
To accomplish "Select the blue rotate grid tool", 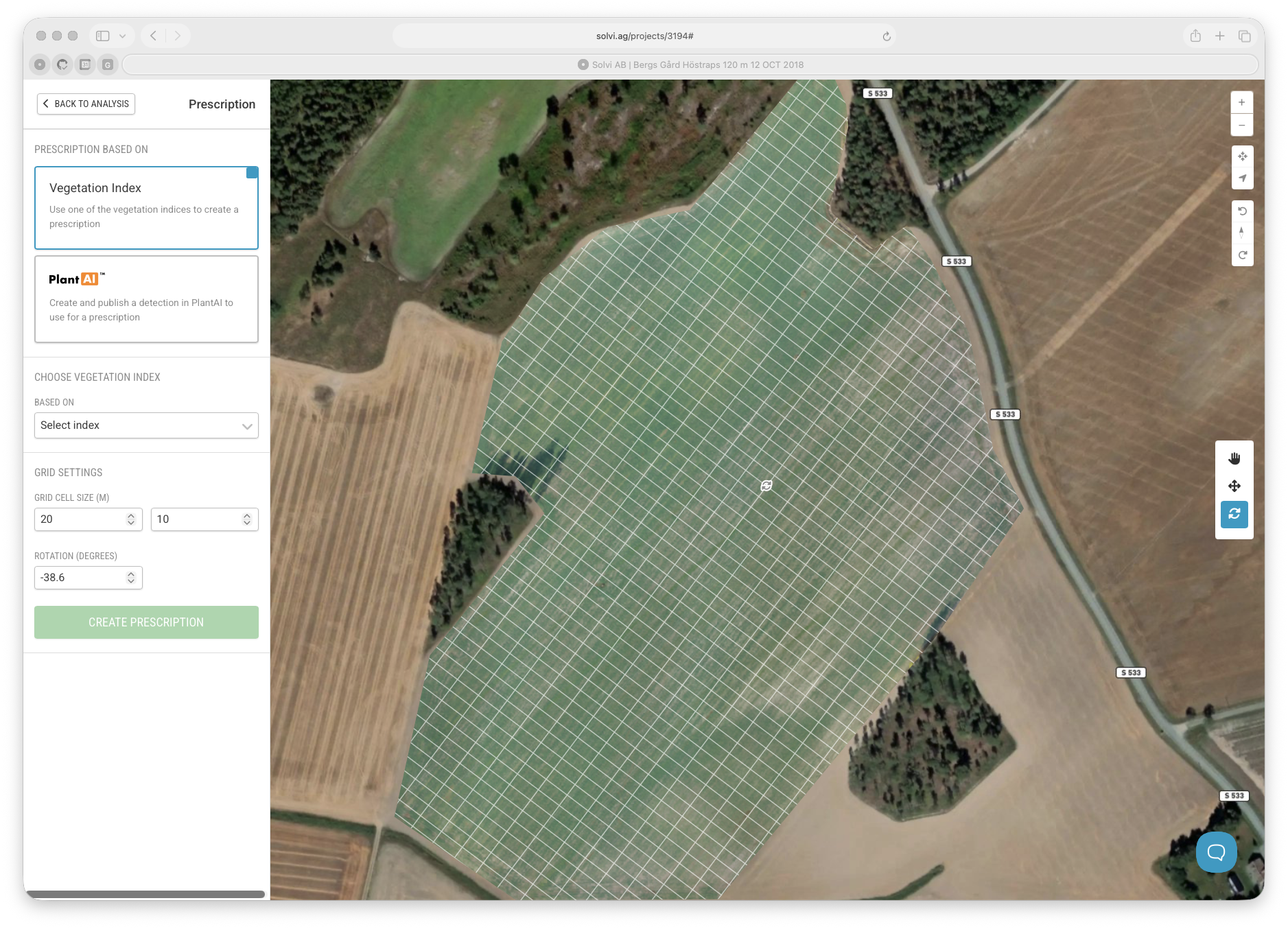I will pyautogui.click(x=1234, y=515).
